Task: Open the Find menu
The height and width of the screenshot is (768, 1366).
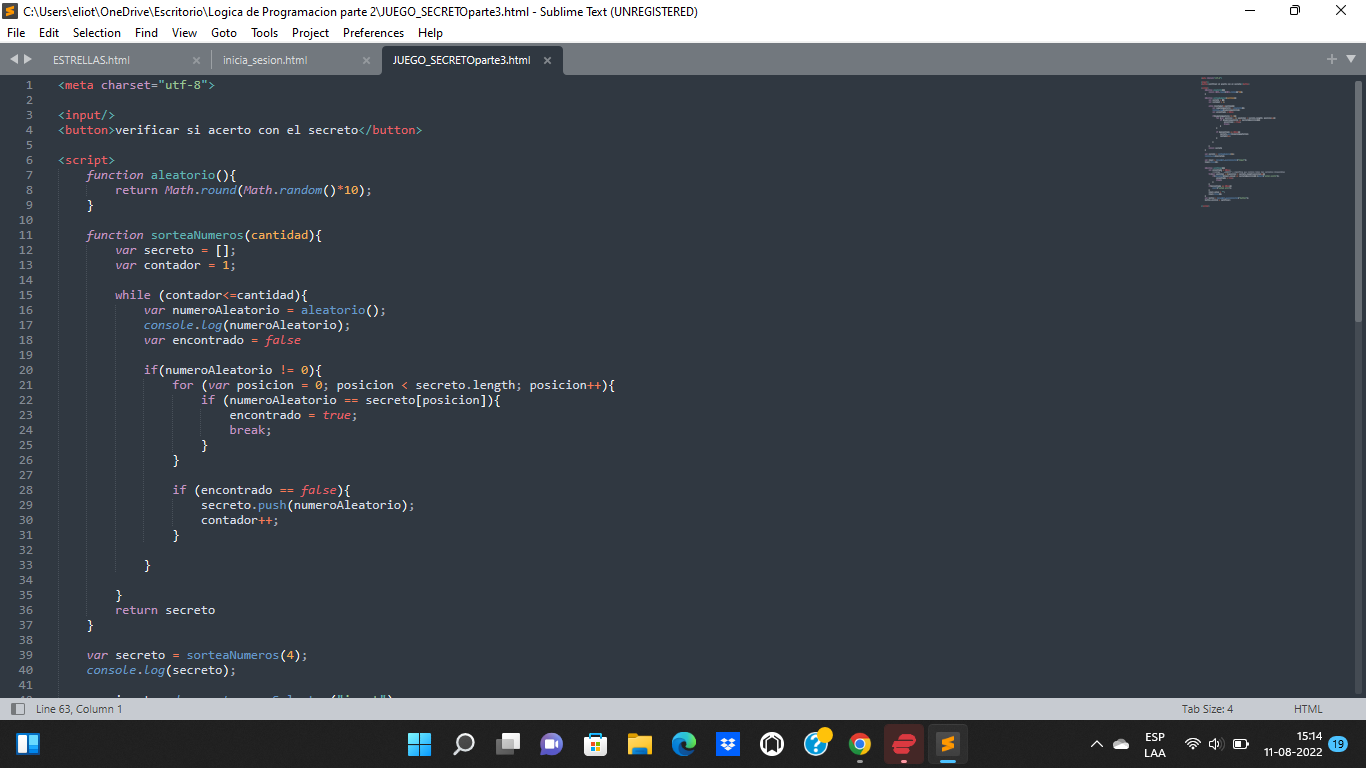Action: click(x=146, y=33)
